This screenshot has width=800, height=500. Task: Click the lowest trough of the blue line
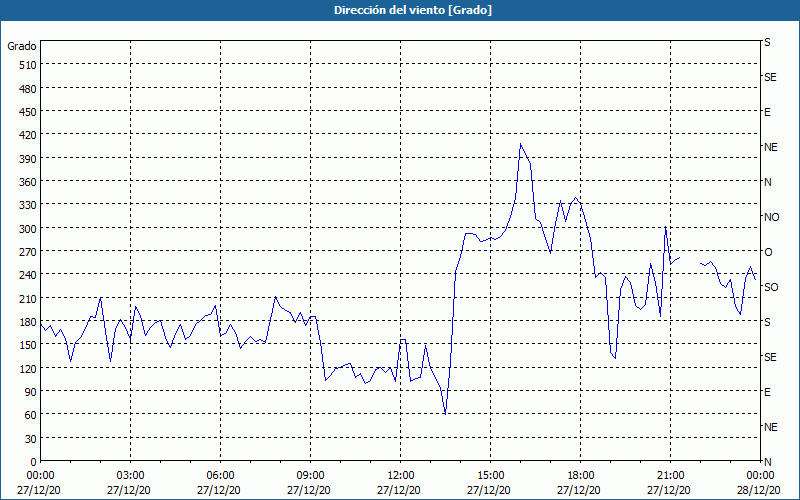tap(445, 414)
